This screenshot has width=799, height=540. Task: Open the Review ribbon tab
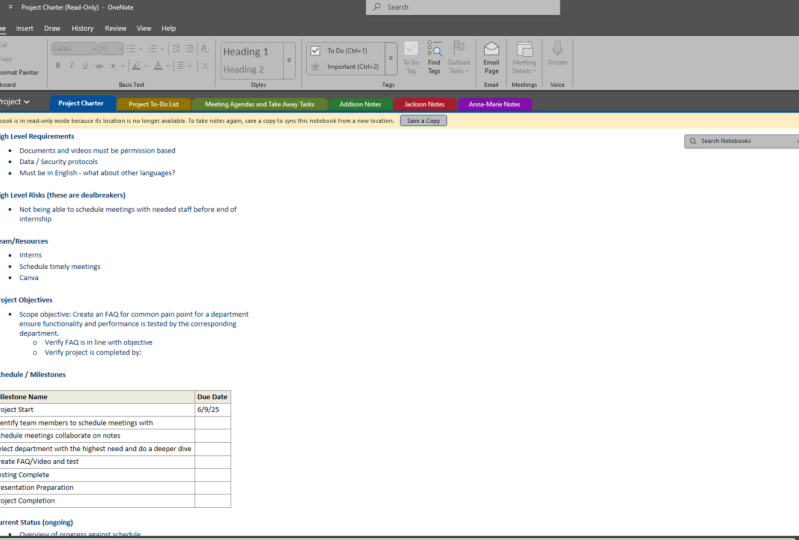(115, 29)
